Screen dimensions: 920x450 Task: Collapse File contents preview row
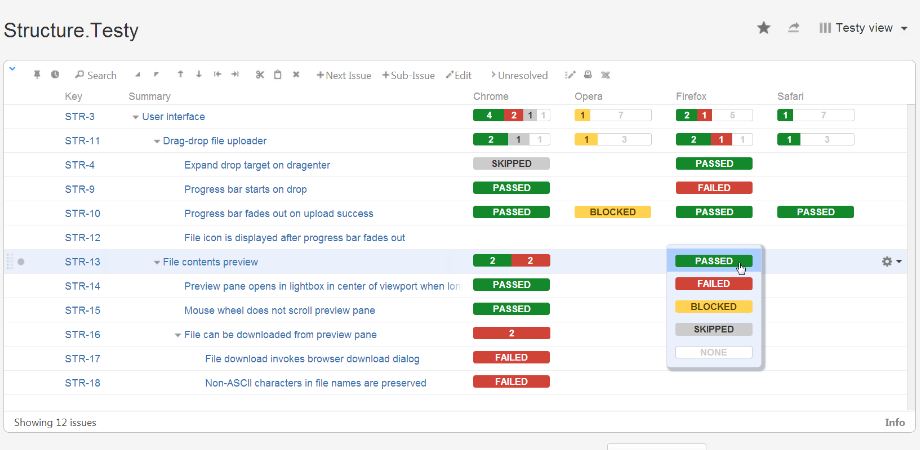point(157,262)
